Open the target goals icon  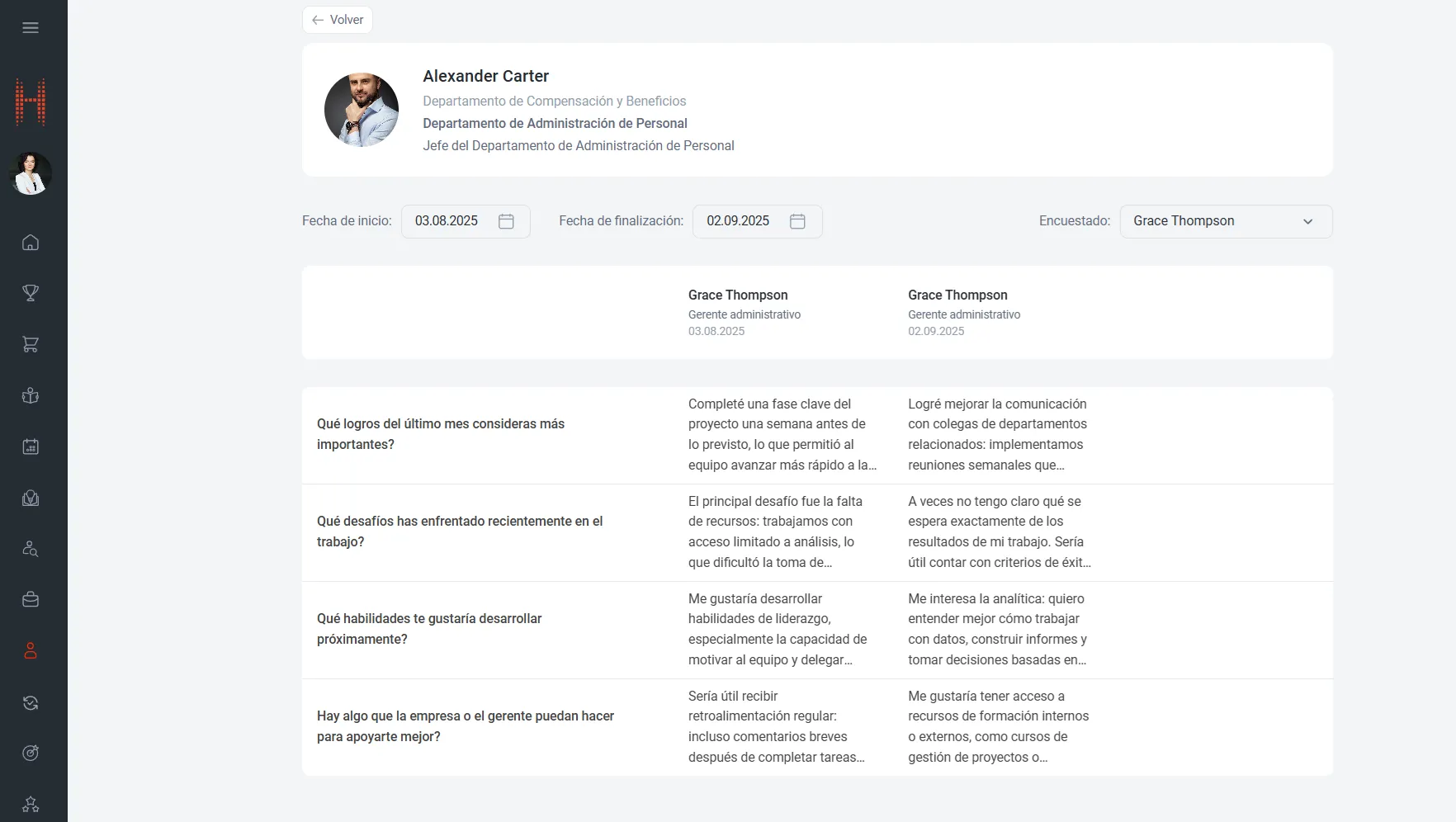[31, 753]
